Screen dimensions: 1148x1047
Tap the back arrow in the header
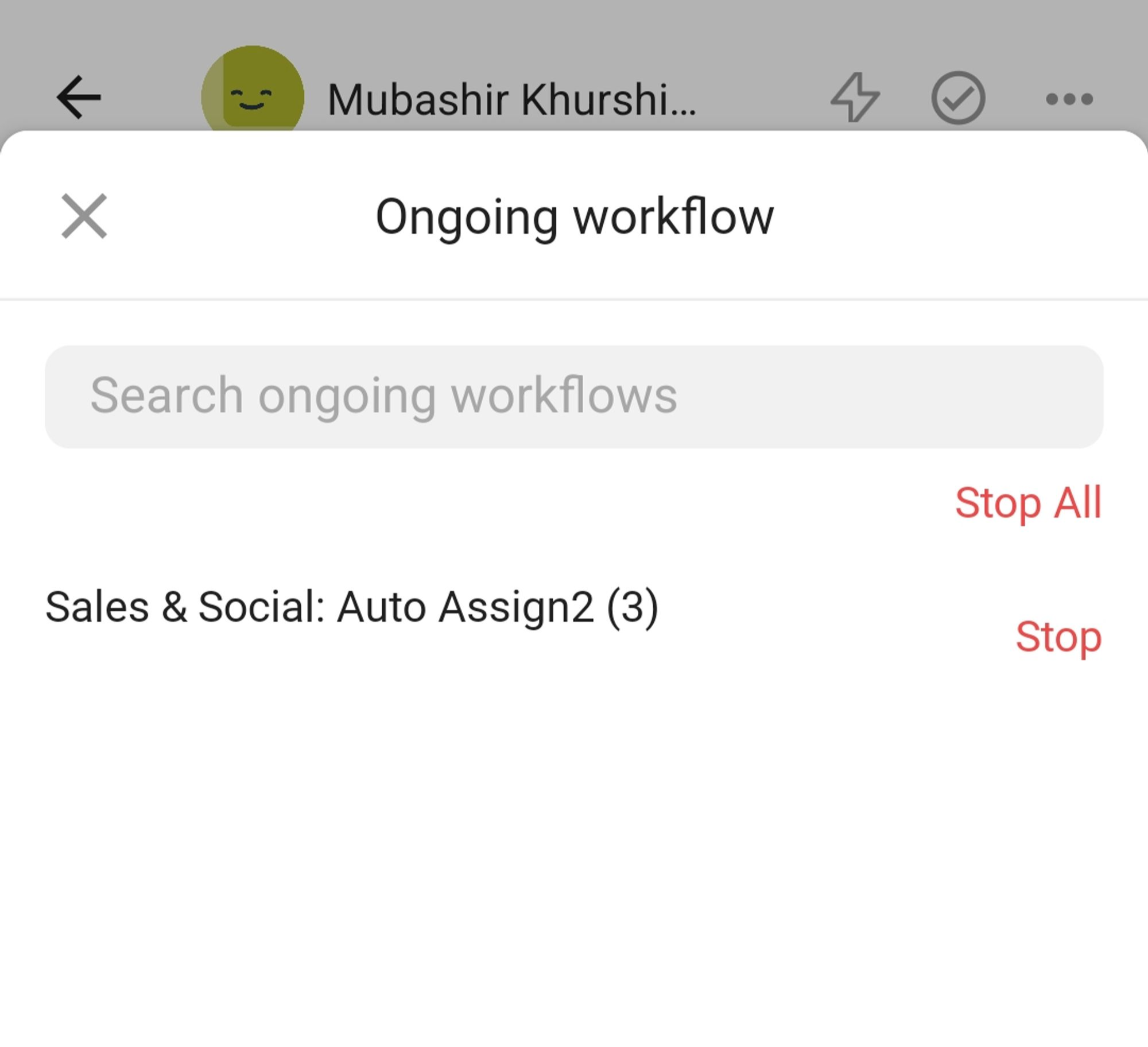[79, 98]
